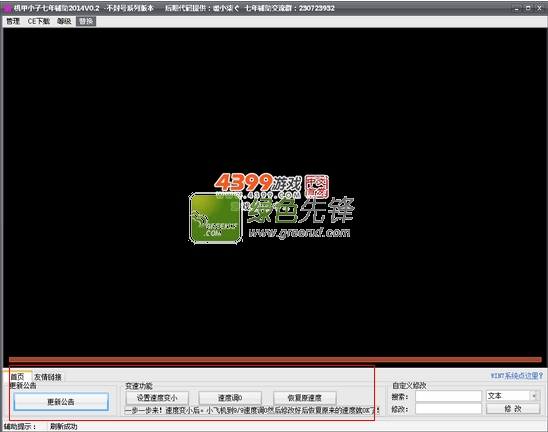The image size is (548, 432).
Task: Click the 设置速度变小 button
Action: pyautogui.click(x=157, y=398)
